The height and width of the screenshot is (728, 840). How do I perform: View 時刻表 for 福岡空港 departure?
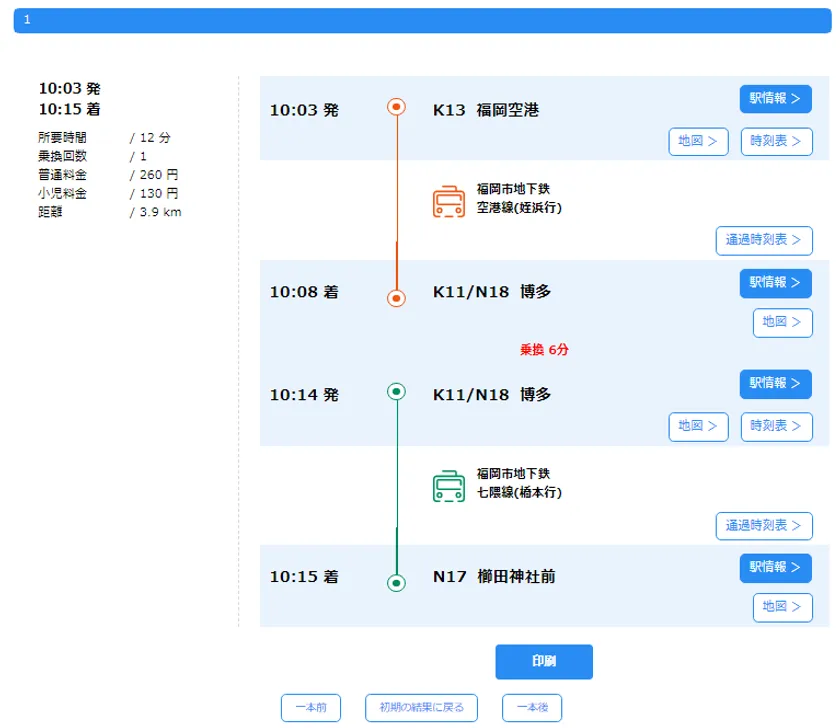(776, 142)
